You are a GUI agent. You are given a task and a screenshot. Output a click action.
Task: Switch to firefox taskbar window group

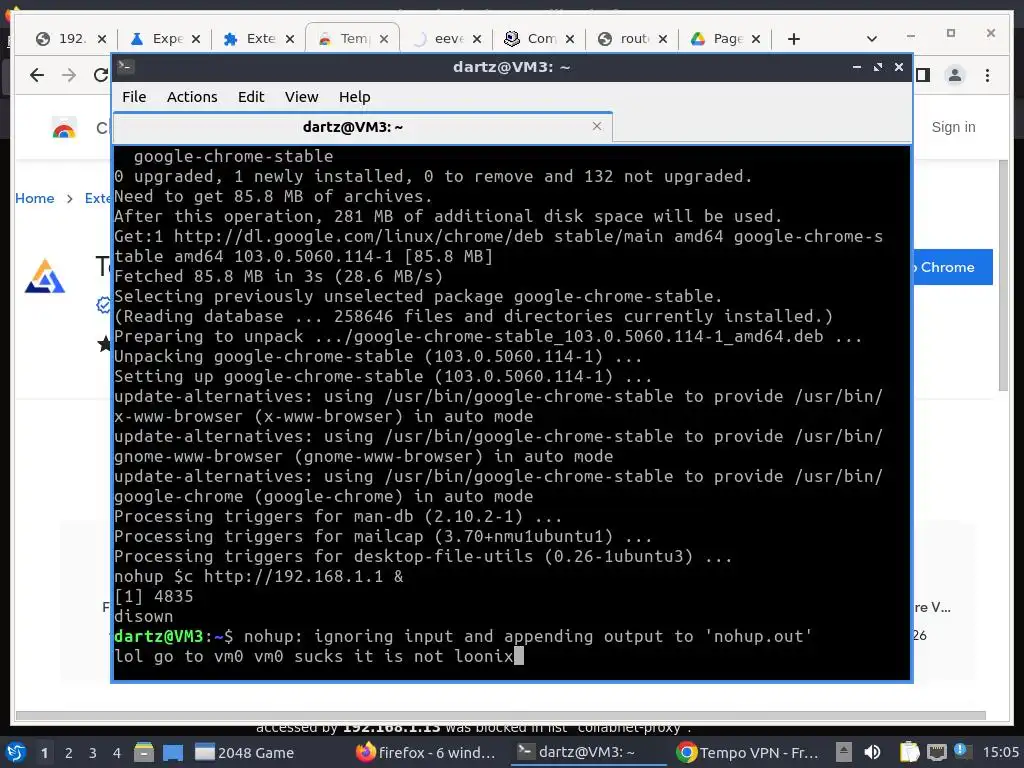pos(426,752)
